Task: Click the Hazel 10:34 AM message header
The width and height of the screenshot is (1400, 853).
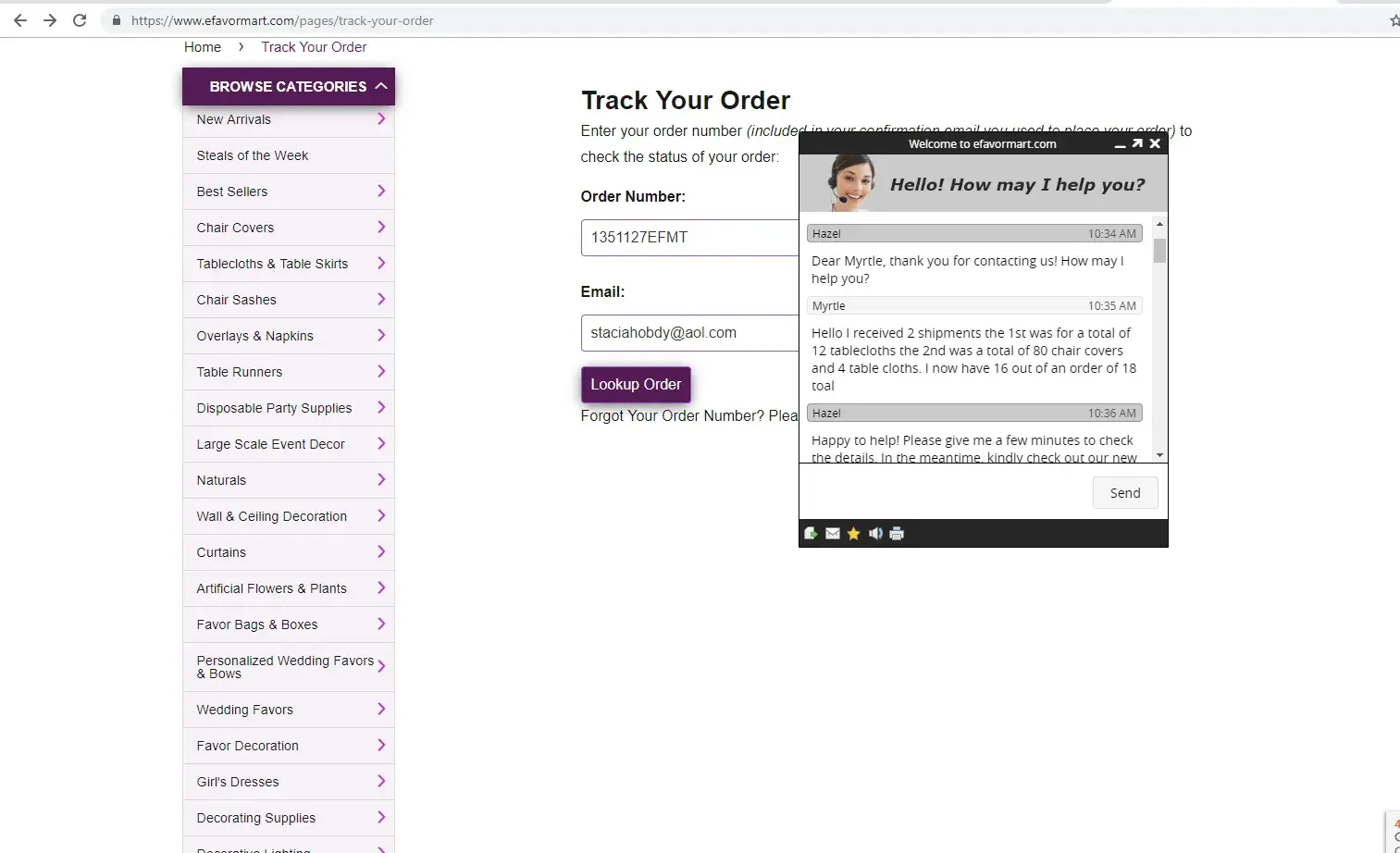Action: 974,234
